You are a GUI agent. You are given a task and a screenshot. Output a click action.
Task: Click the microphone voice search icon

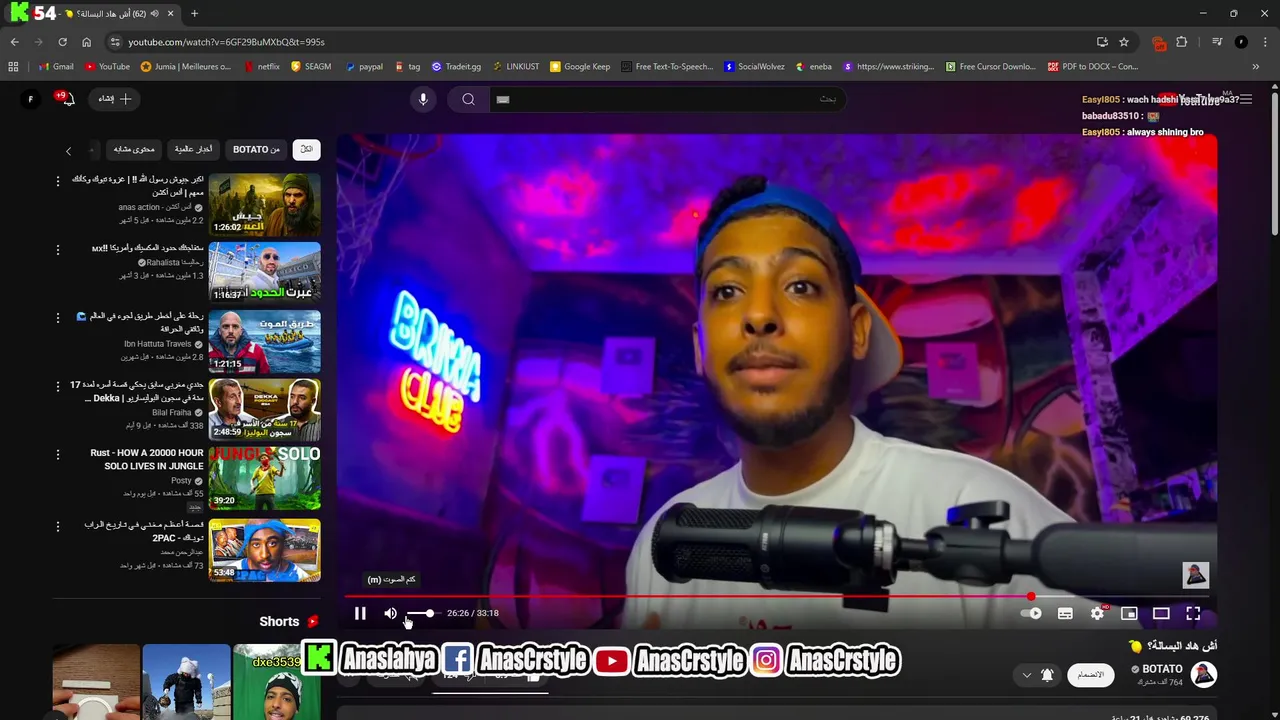click(423, 99)
